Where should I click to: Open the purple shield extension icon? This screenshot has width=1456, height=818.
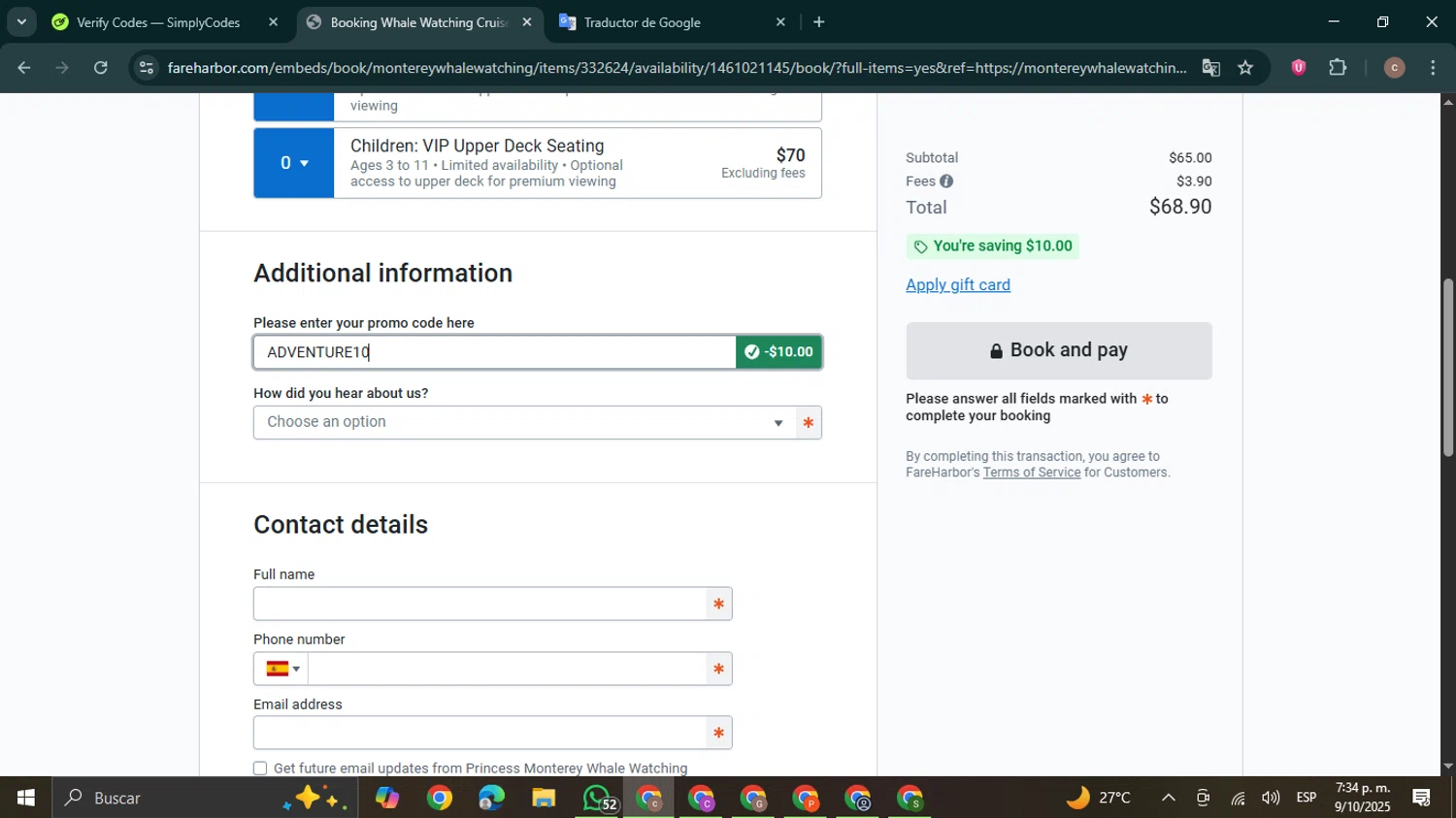coord(1298,67)
